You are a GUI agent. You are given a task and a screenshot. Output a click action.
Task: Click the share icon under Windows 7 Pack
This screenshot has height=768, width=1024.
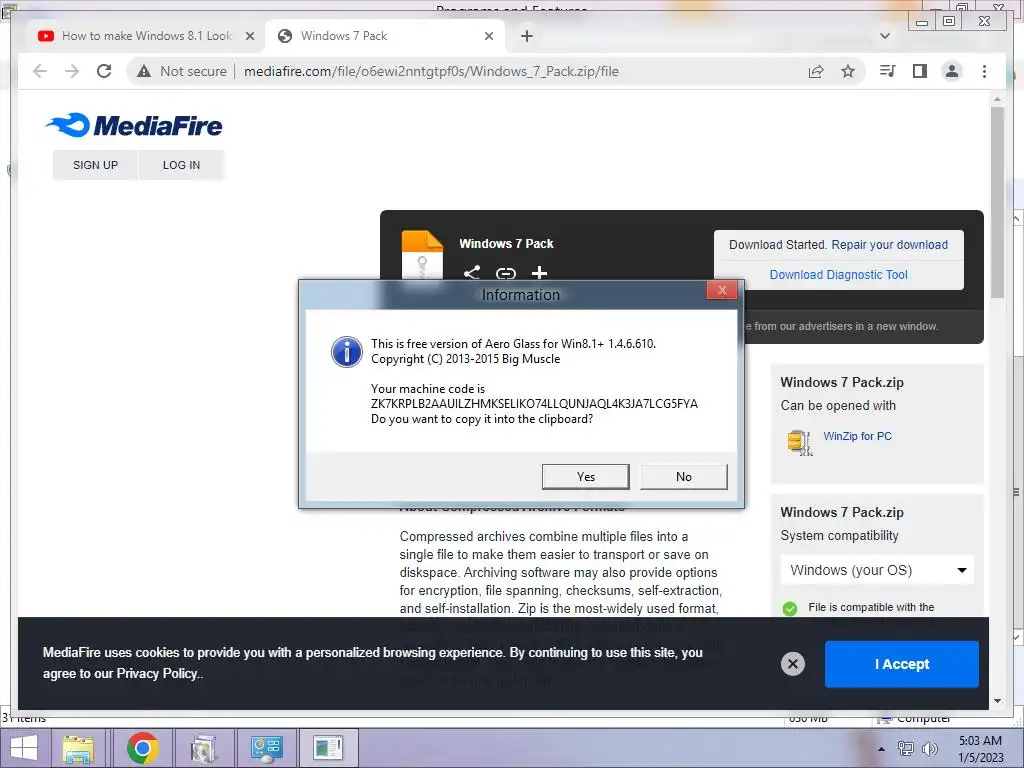[x=472, y=272]
